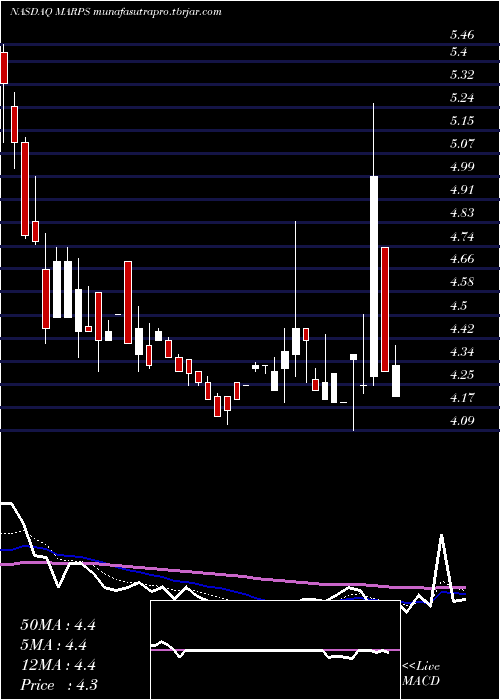Click the Price : 4.3 readout
The height and width of the screenshot is (700, 500).
[59, 685]
